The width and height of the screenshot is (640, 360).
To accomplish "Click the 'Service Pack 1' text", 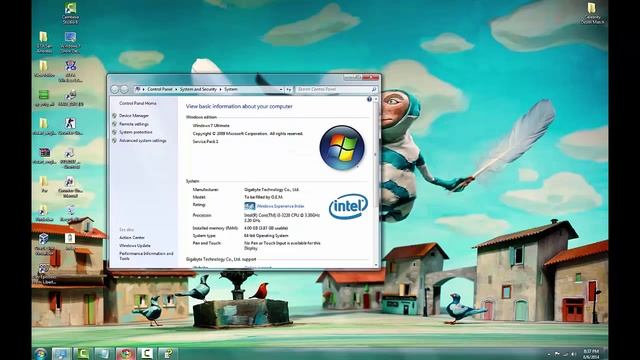I will tap(205, 142).
